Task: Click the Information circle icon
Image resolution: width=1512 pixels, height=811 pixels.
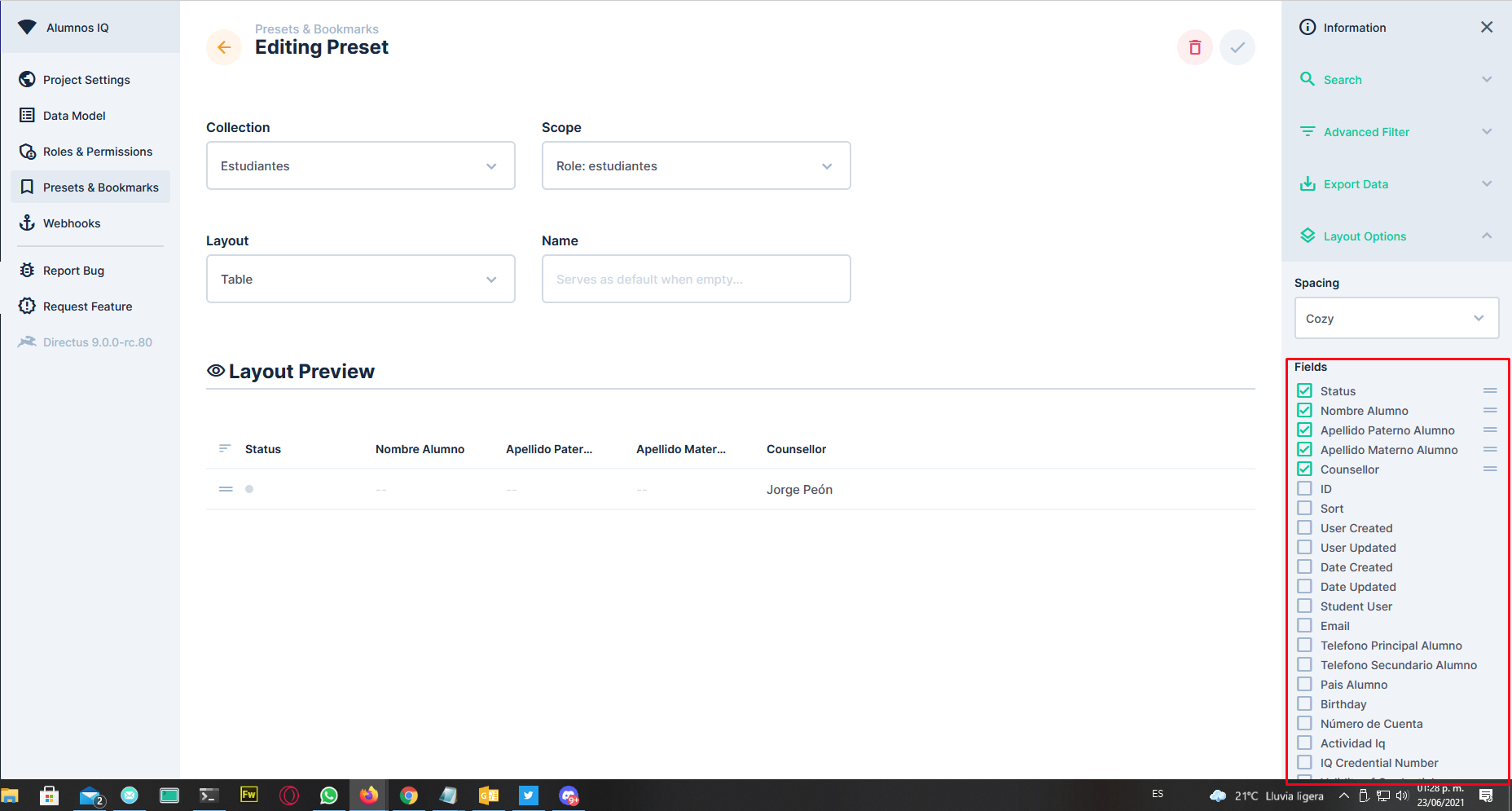Action: tap(1308, 27)
